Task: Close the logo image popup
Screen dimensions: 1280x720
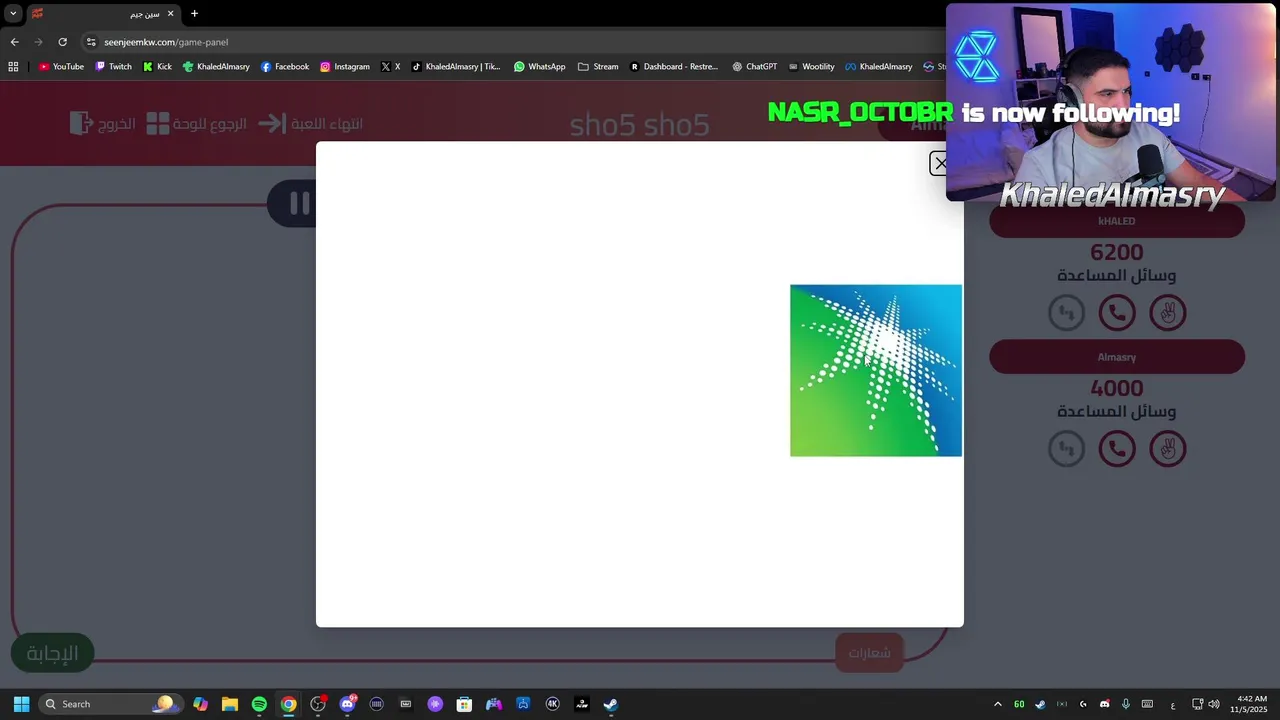Action: 939,163
